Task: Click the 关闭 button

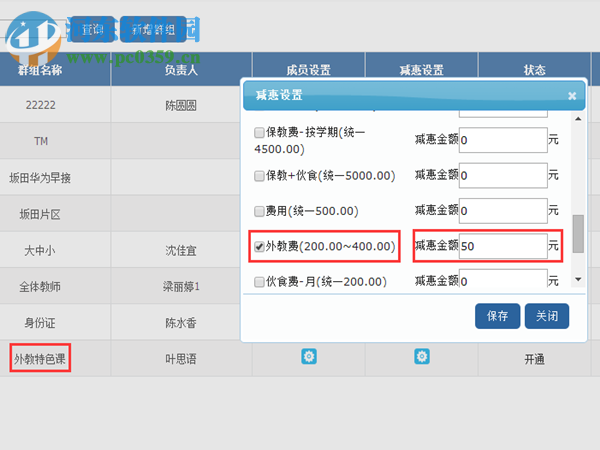Action: (x=547, y=316)
